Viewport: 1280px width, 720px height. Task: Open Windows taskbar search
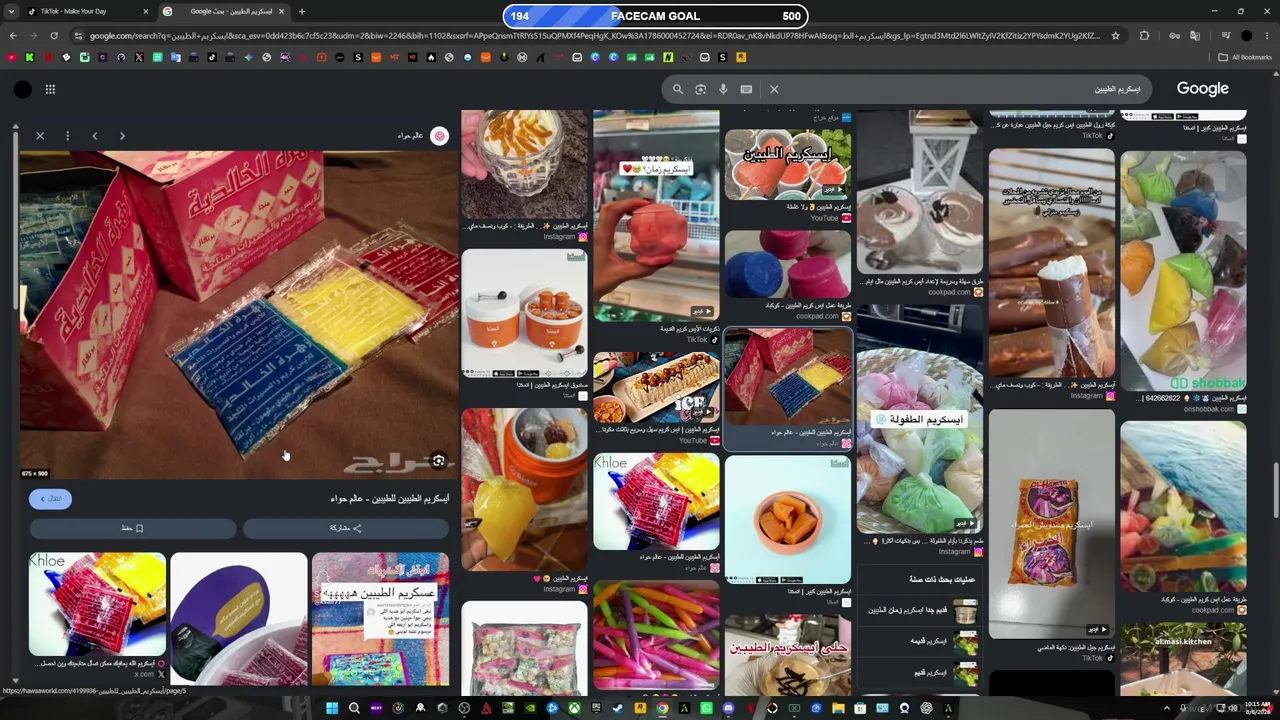click(354, 708)
